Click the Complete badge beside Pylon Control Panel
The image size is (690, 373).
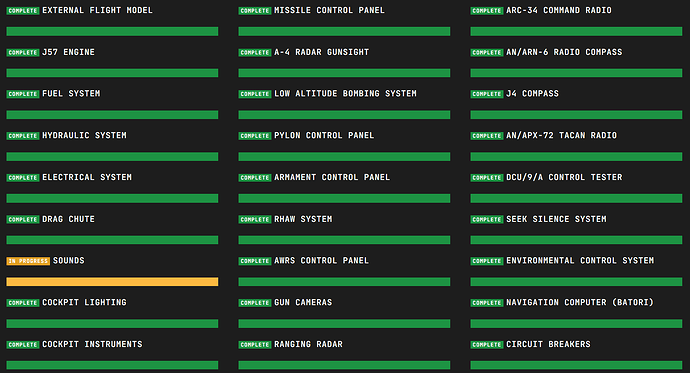255,136
